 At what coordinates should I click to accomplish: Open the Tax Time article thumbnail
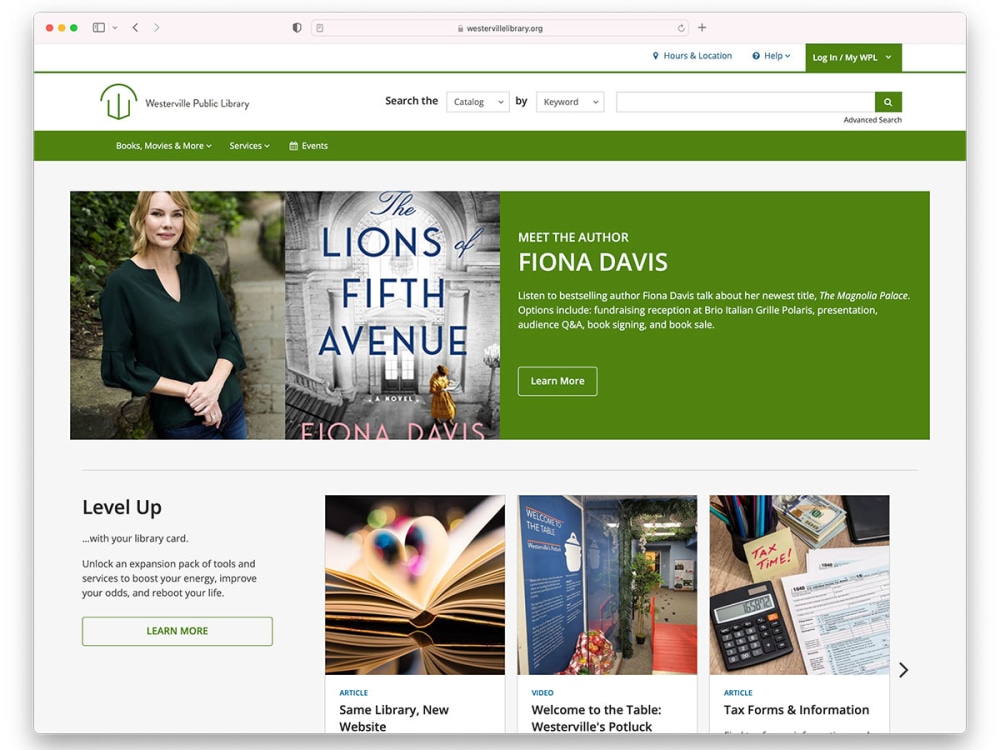click(799, 585)
